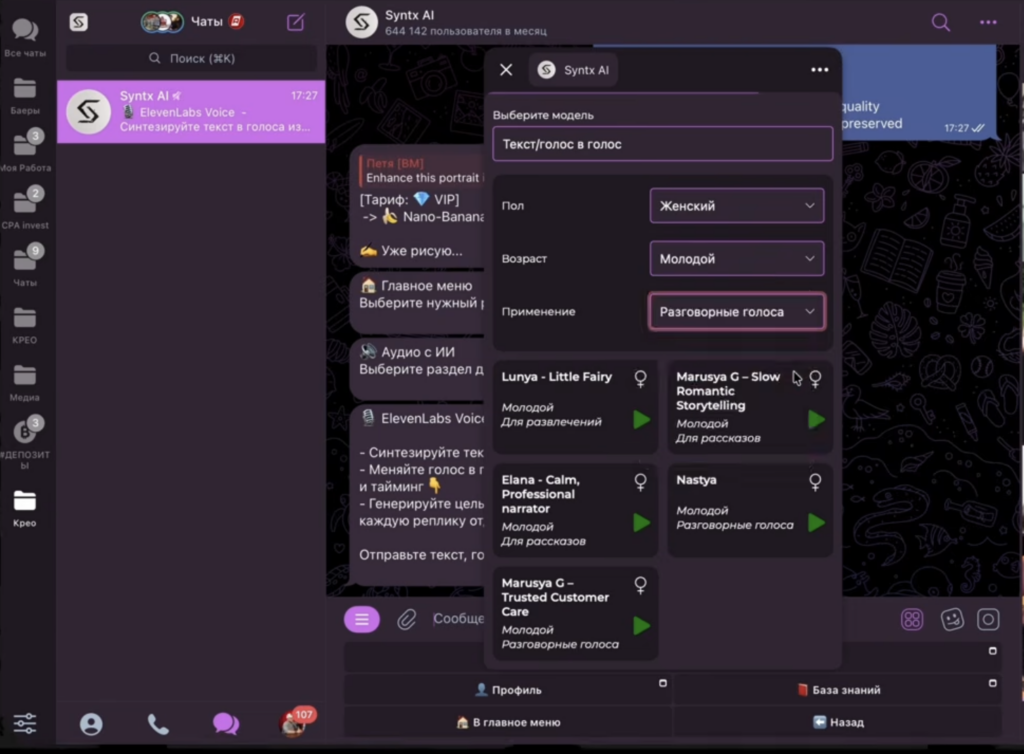
Task: Select the Nastya voice card
Action: tap(750, 510)
